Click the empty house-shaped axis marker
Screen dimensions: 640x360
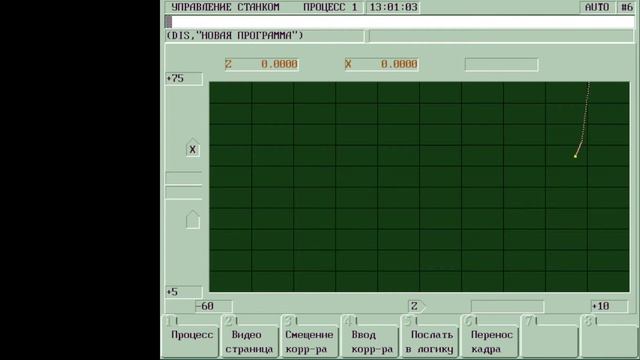[193, 220]
